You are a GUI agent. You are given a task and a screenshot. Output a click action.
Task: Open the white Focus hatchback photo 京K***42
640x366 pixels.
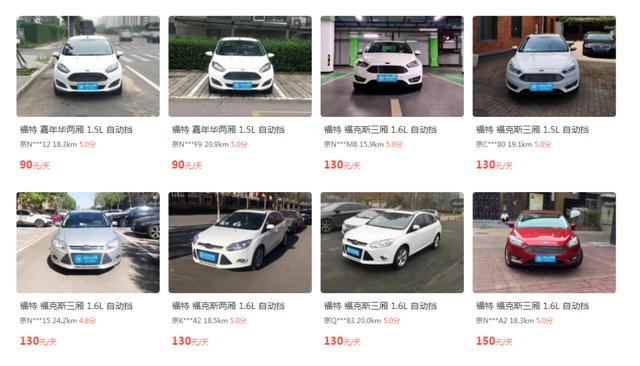coord(240,242)
